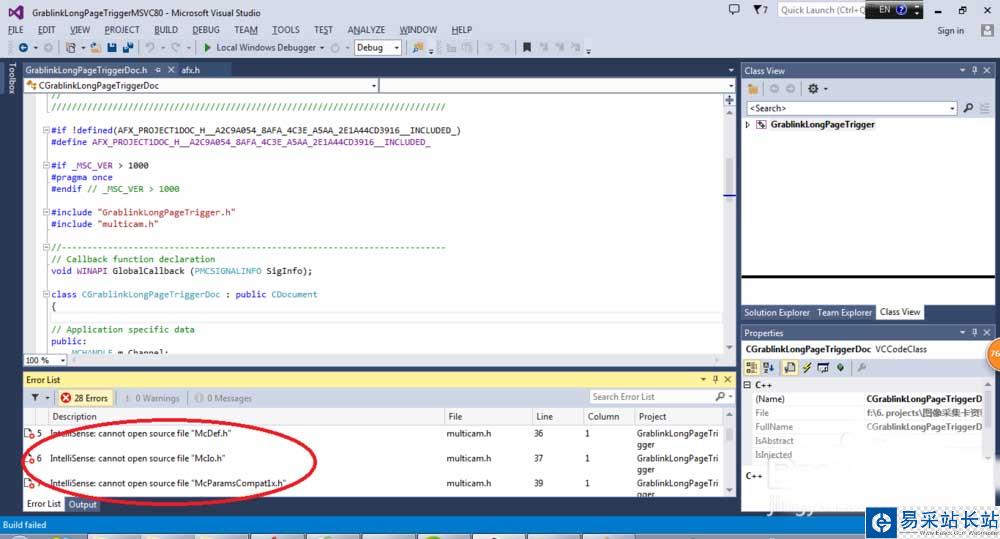The width and height of the screenshot is (1000, 539).
Task: Click Class View new folder icon
Action: point(753,89)
